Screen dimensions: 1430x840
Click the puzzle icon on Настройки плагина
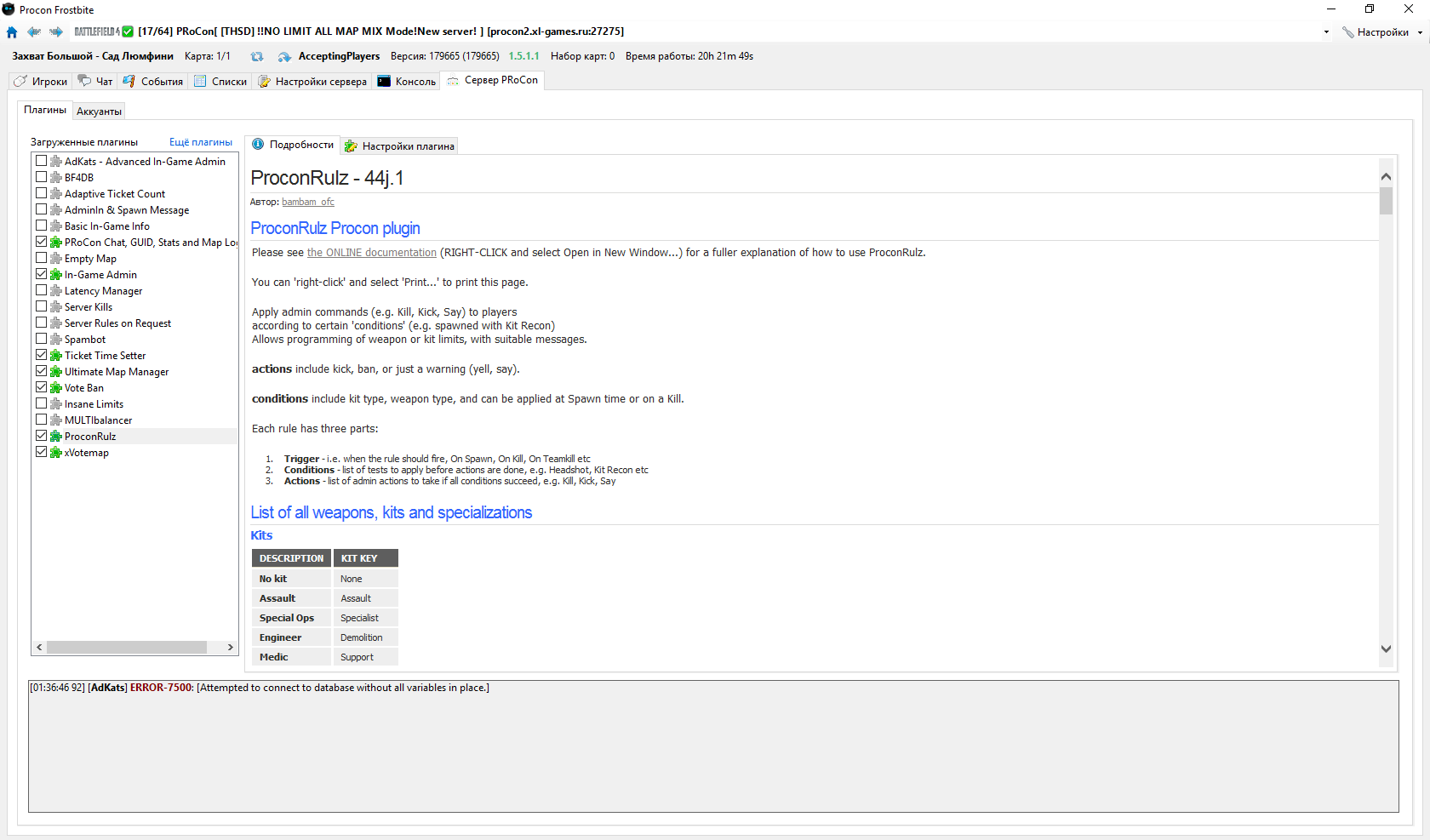351,146
